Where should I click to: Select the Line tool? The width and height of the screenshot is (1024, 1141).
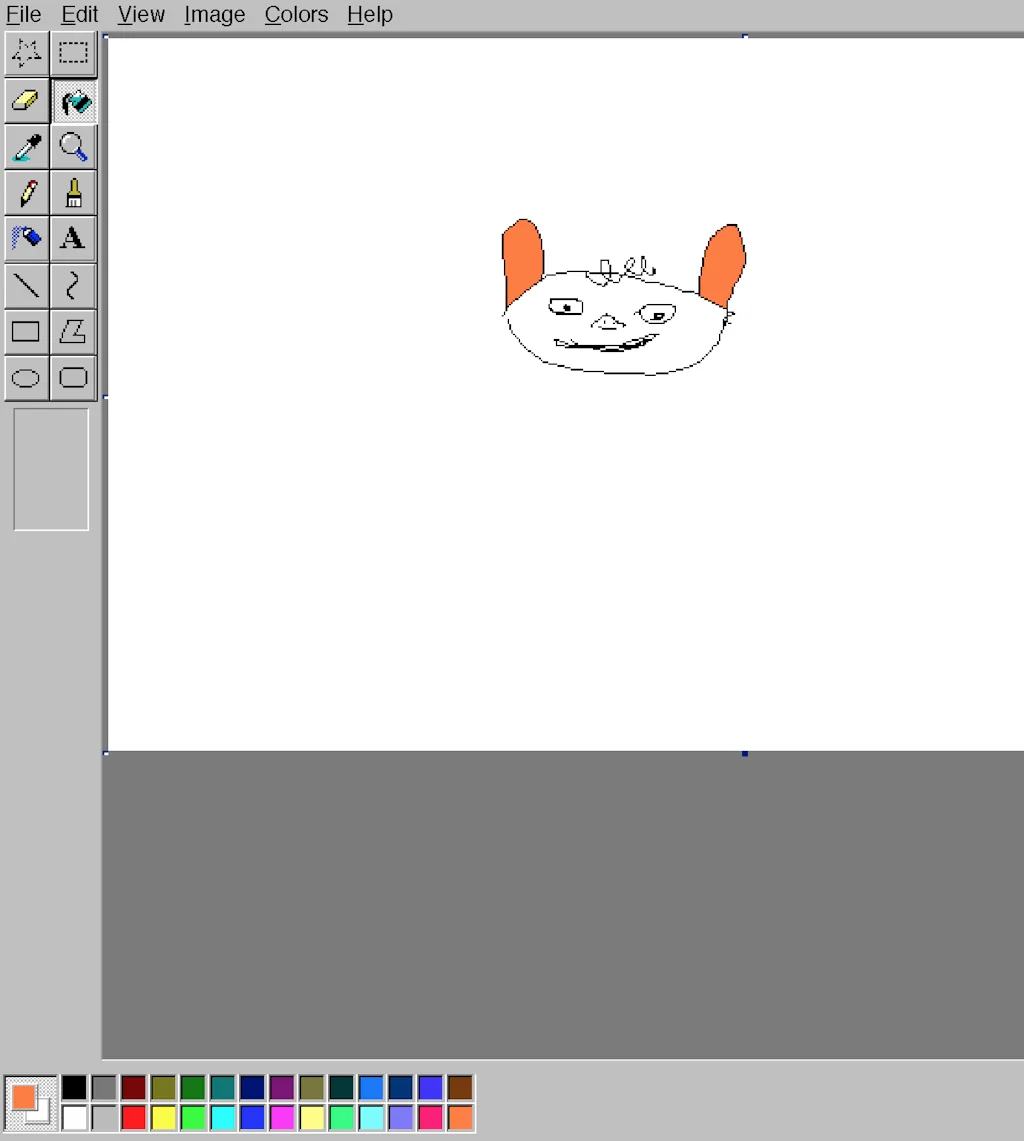(26, 285)
